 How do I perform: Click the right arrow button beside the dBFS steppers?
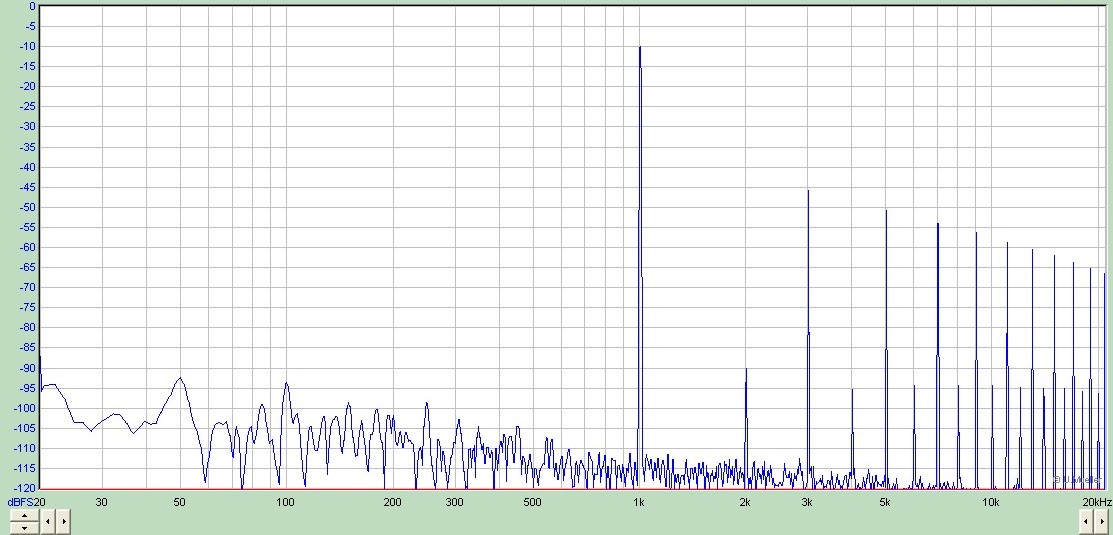point(63,522)
